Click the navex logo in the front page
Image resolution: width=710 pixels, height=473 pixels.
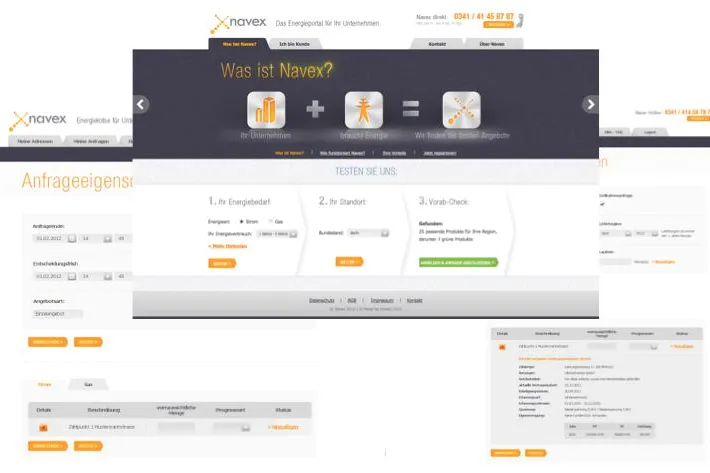tap(238, 23)
